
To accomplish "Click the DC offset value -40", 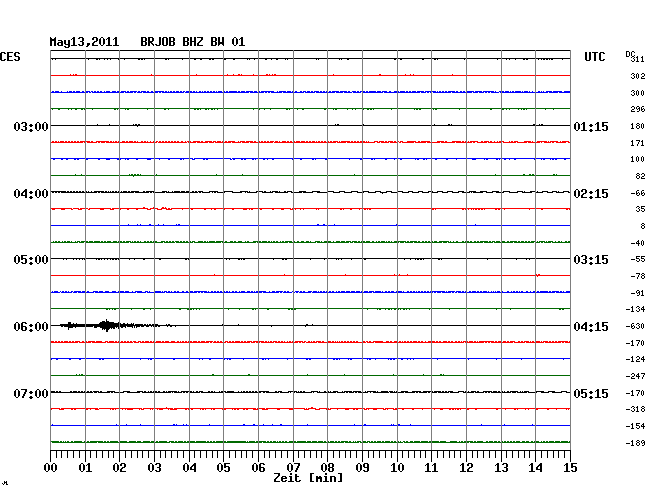I will tap(638, 243).
